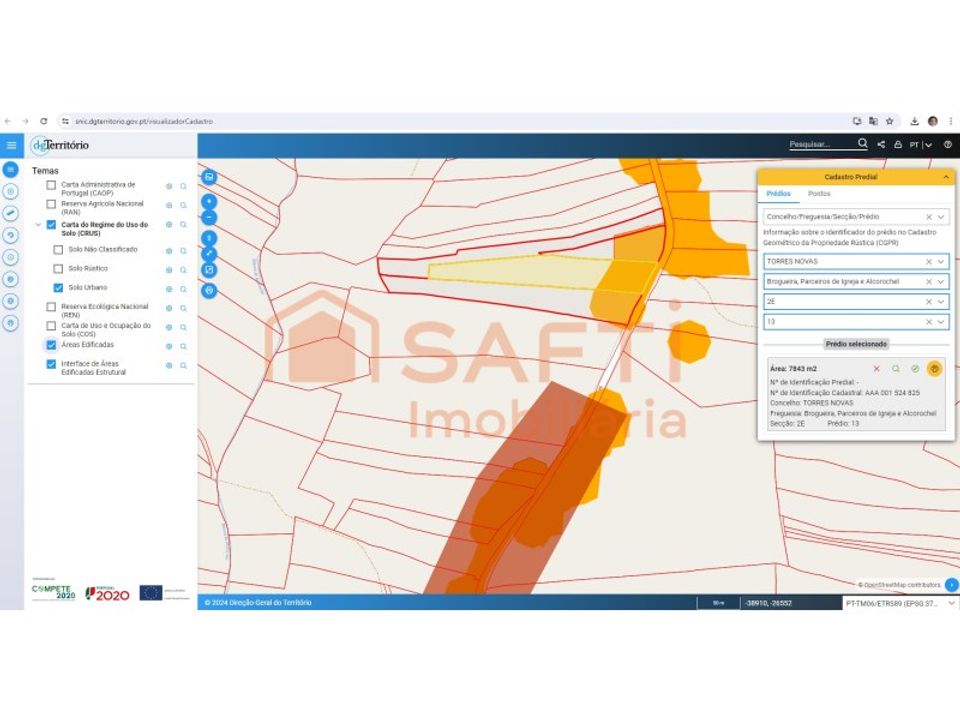
Task: Click the browser reload button
Action: coord(43,121)
